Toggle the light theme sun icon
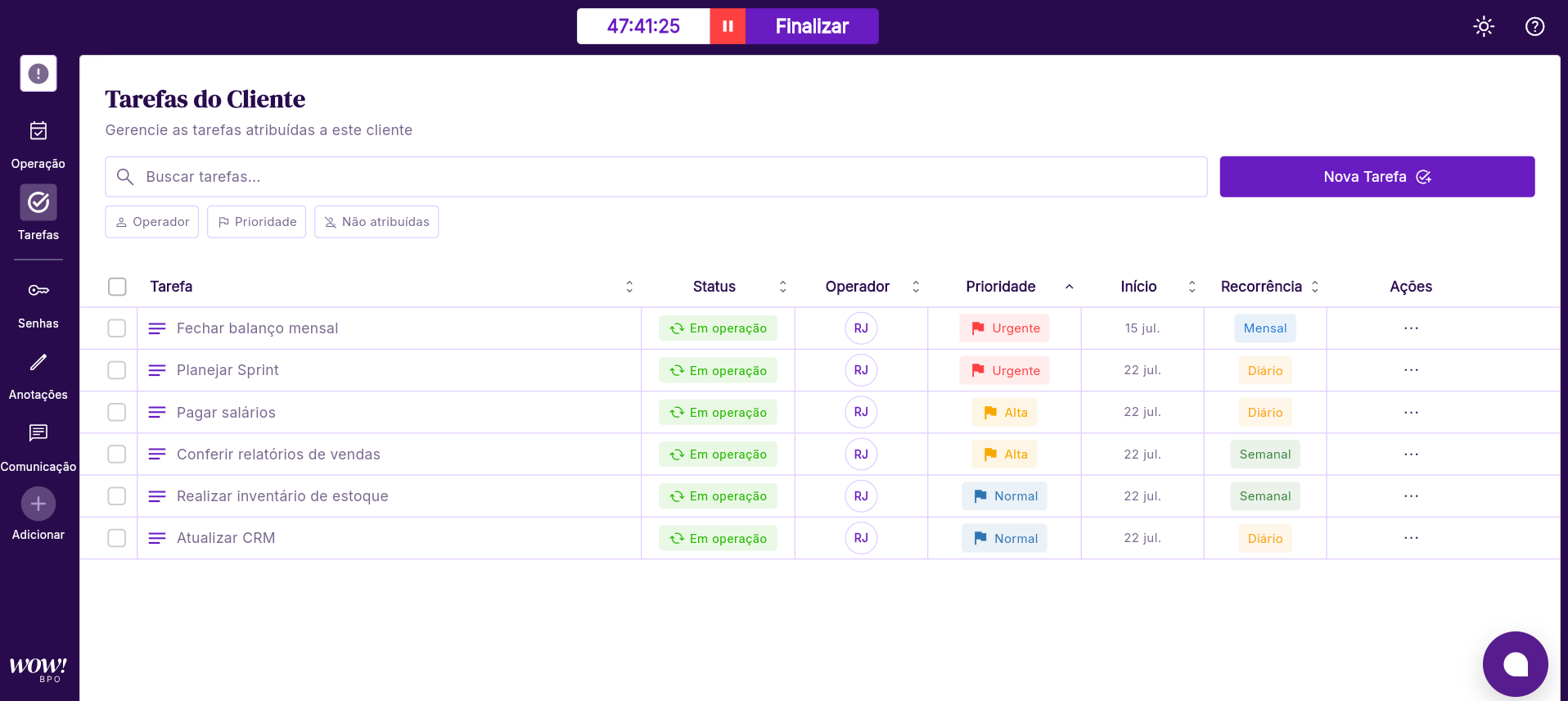 [1484, 26]
